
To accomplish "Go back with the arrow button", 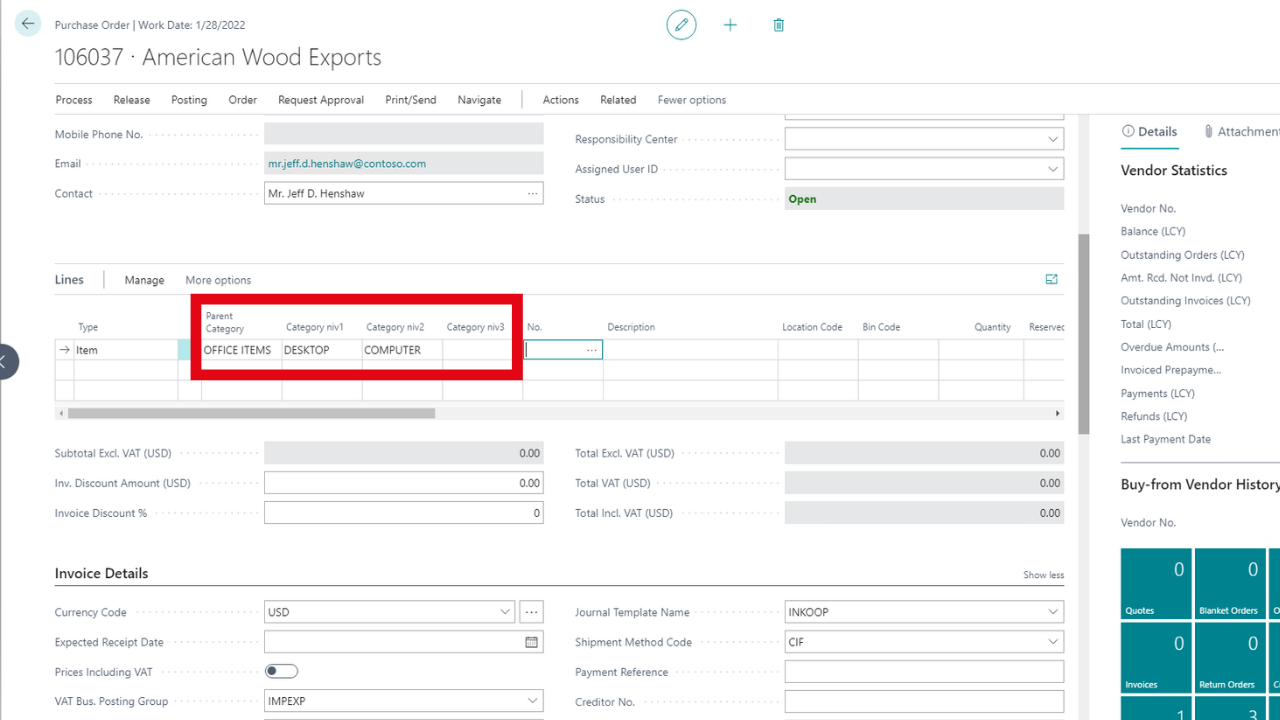I will 27,24.
